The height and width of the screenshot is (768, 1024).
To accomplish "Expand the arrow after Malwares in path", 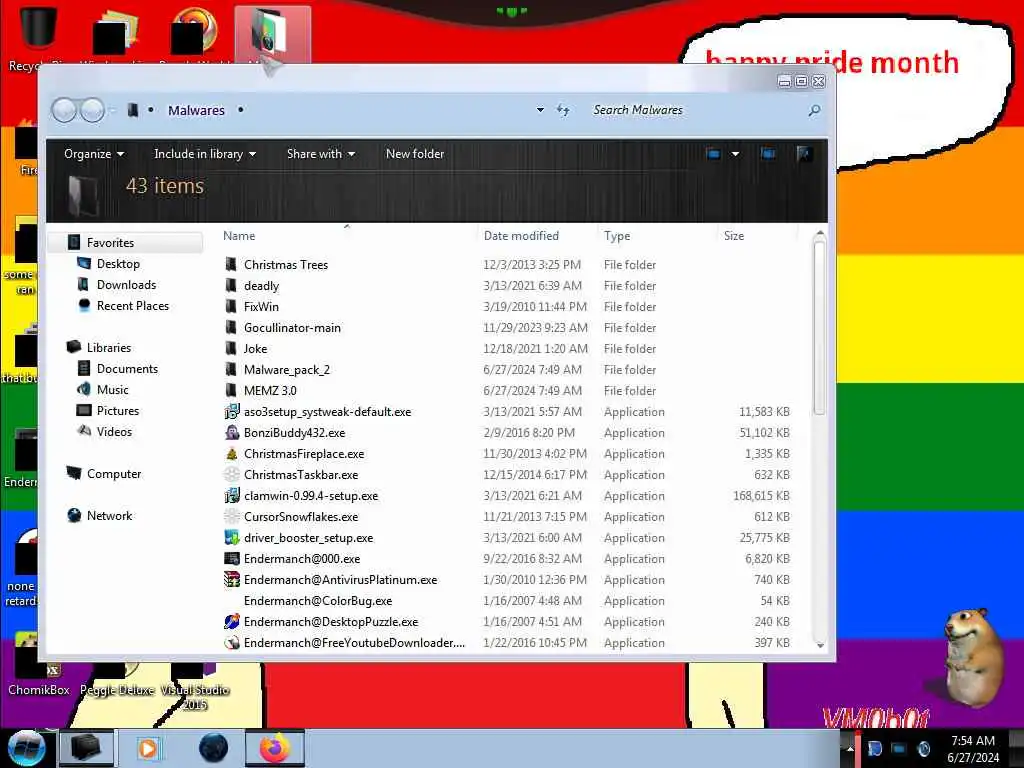I will (x=240, y=110).
